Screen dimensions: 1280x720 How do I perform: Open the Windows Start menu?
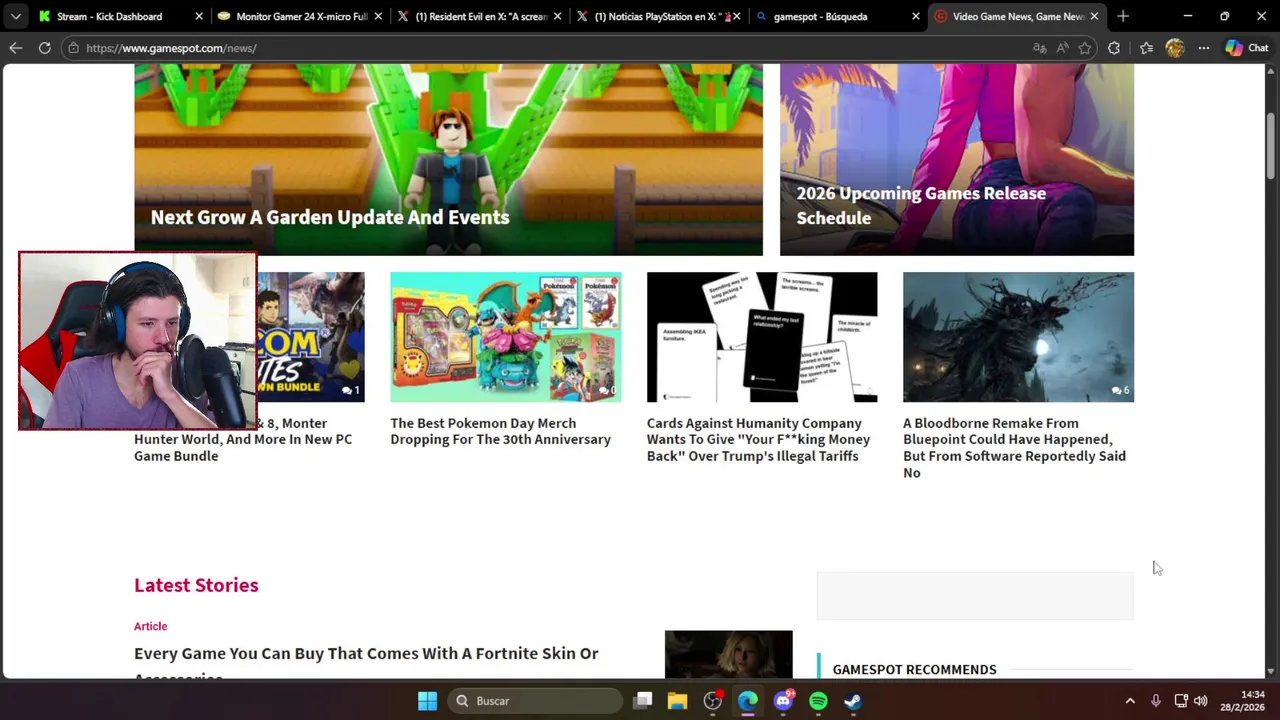coord(427,701)
